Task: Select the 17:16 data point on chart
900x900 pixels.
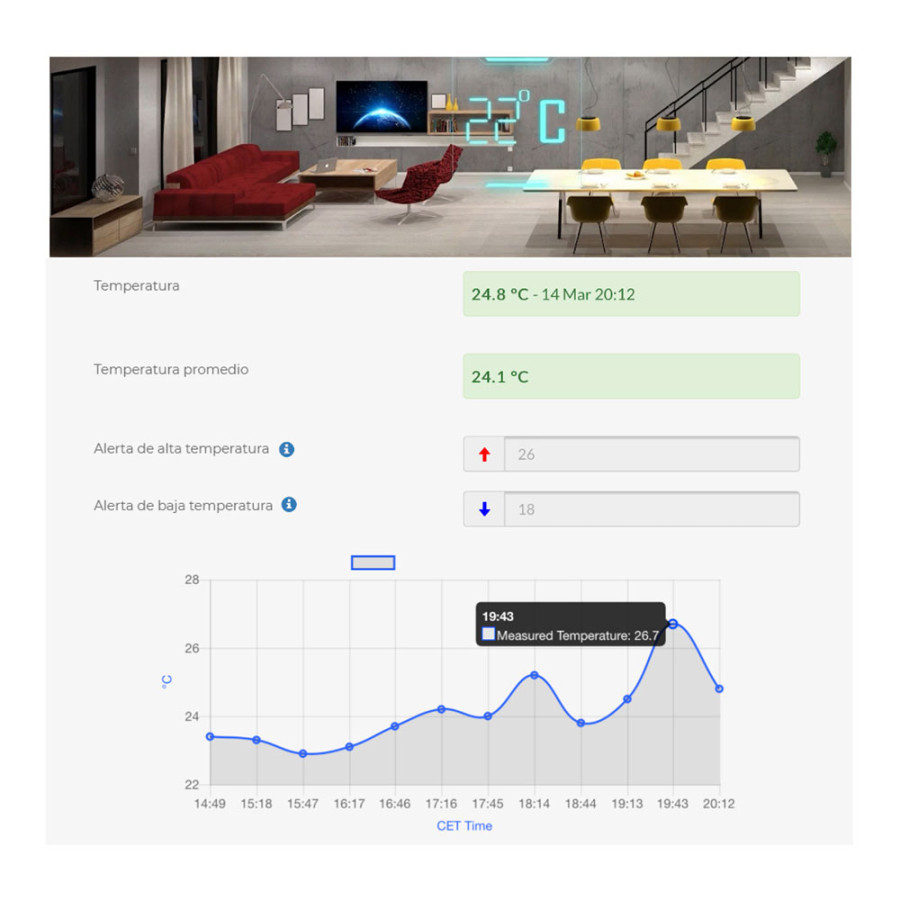Action: click(441, 709)
